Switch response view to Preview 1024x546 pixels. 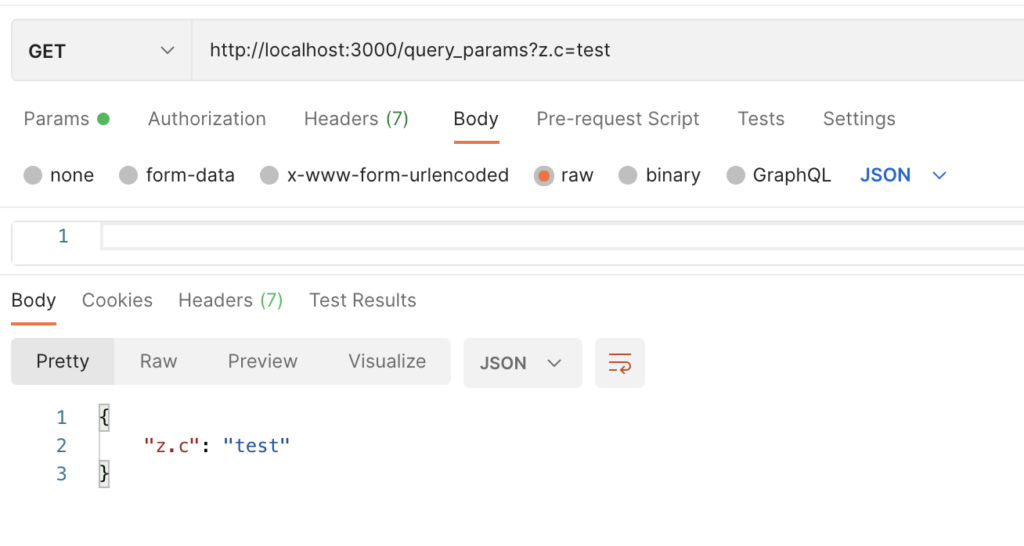(x=263, y=361)
